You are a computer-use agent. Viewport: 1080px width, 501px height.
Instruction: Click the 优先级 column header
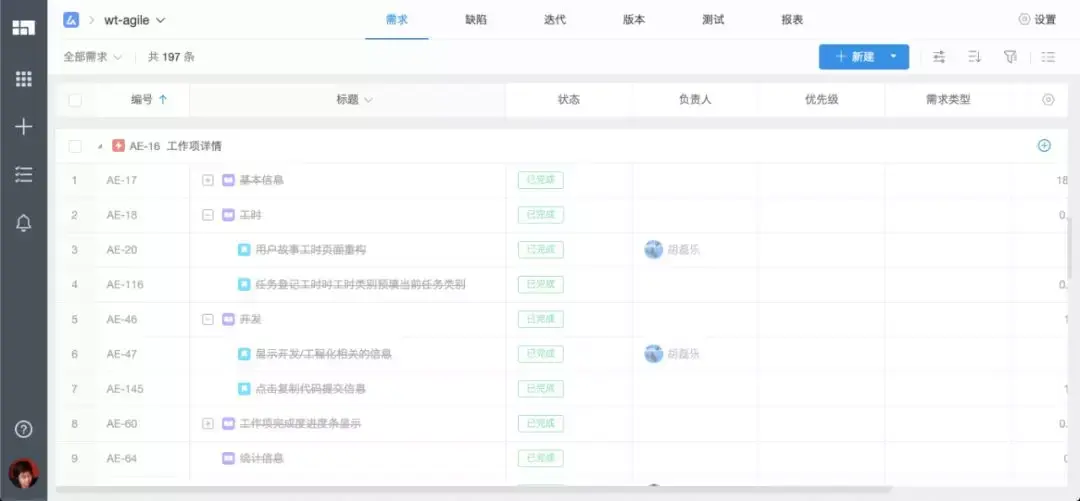(822, 100)
